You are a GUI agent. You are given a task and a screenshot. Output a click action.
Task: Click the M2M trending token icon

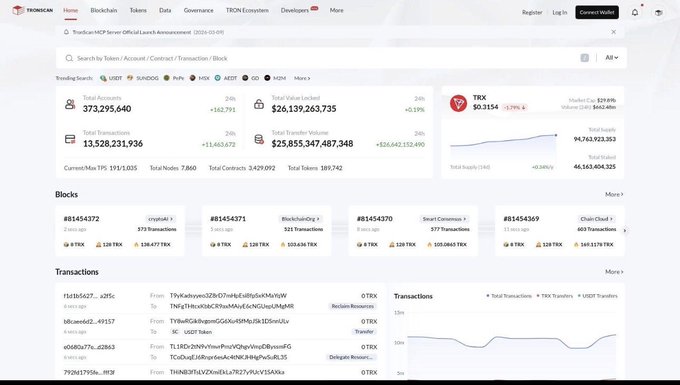coord(267,78)
